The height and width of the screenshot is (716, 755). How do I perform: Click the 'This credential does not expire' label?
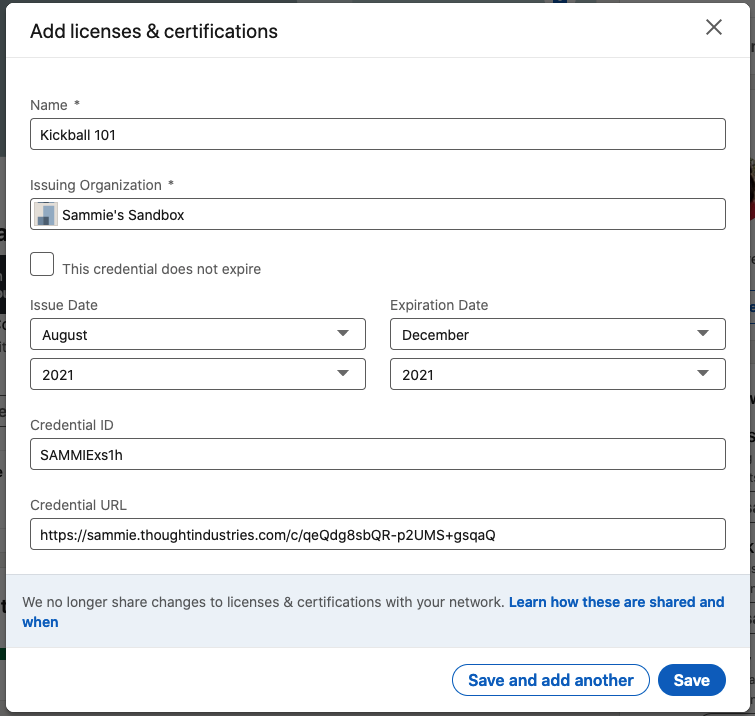(x=161, y=269)
